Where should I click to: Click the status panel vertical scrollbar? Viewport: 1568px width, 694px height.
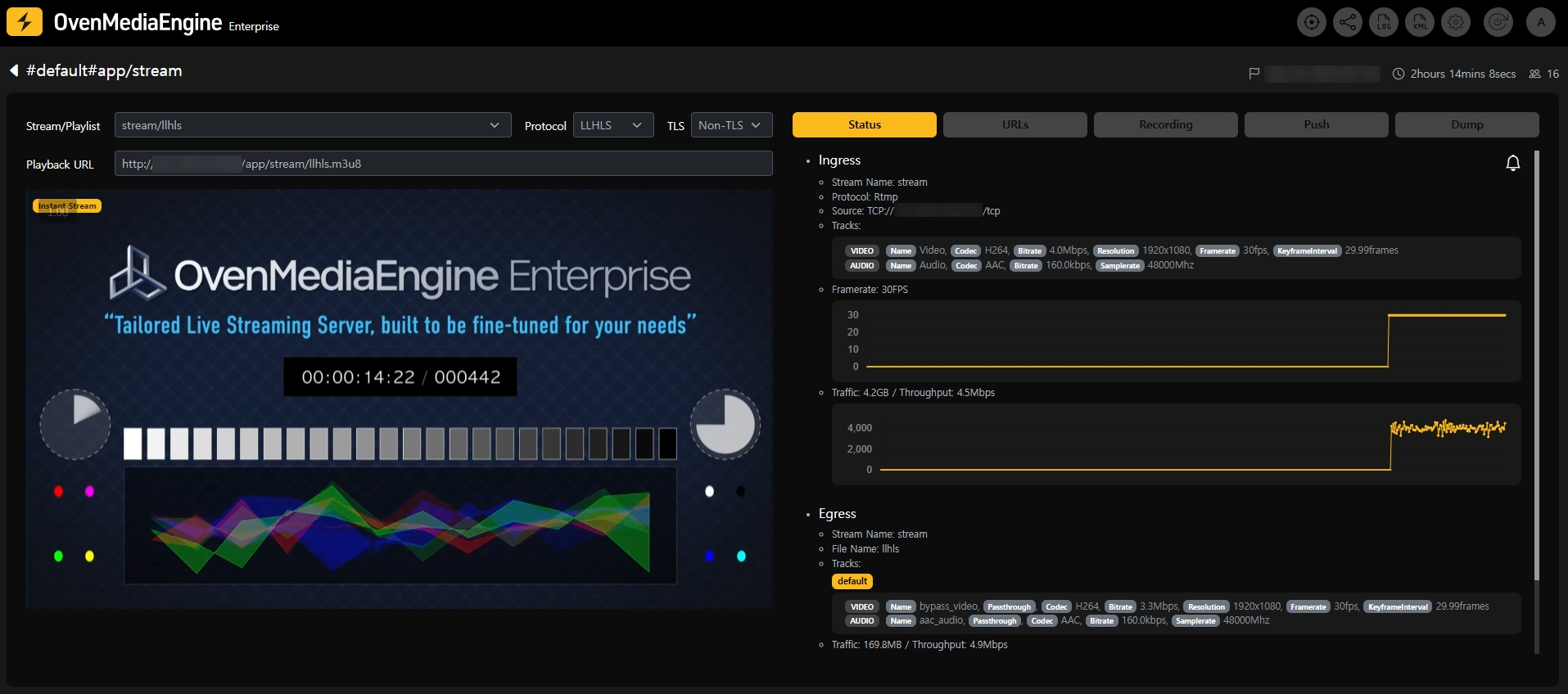(x=1537, y=367)
